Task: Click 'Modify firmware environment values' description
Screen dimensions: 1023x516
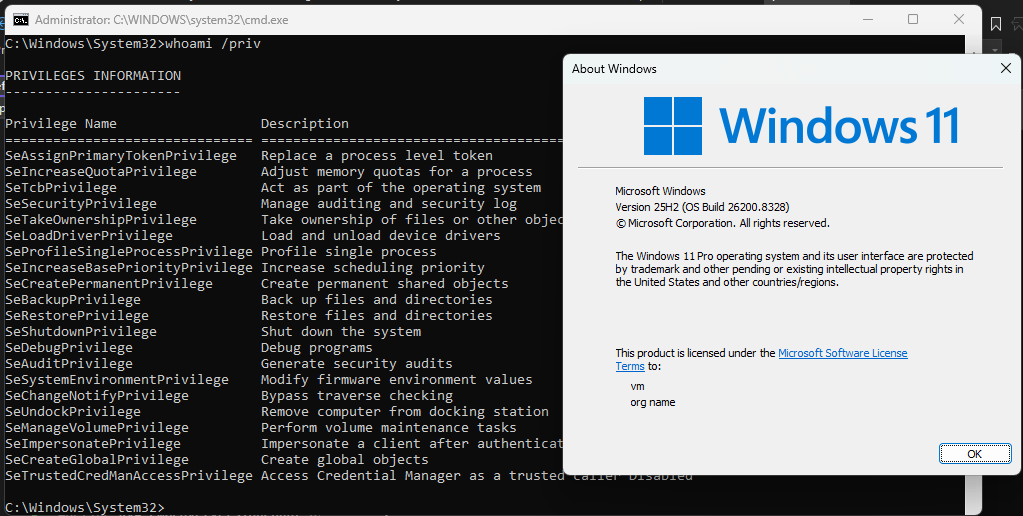Action: pos(397,380)
